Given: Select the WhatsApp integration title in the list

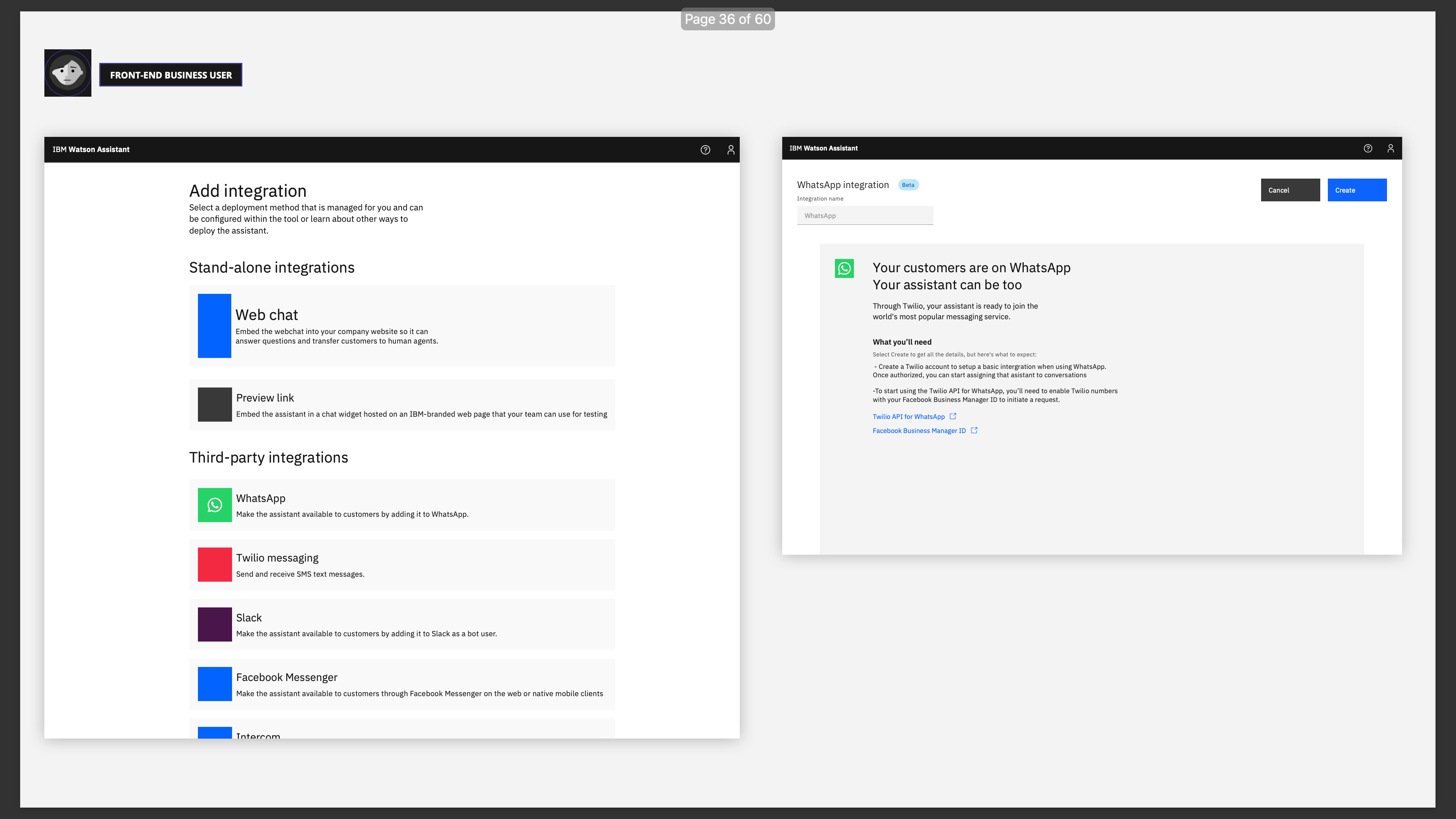Looking at the screenshot, I should click(260, 499).
